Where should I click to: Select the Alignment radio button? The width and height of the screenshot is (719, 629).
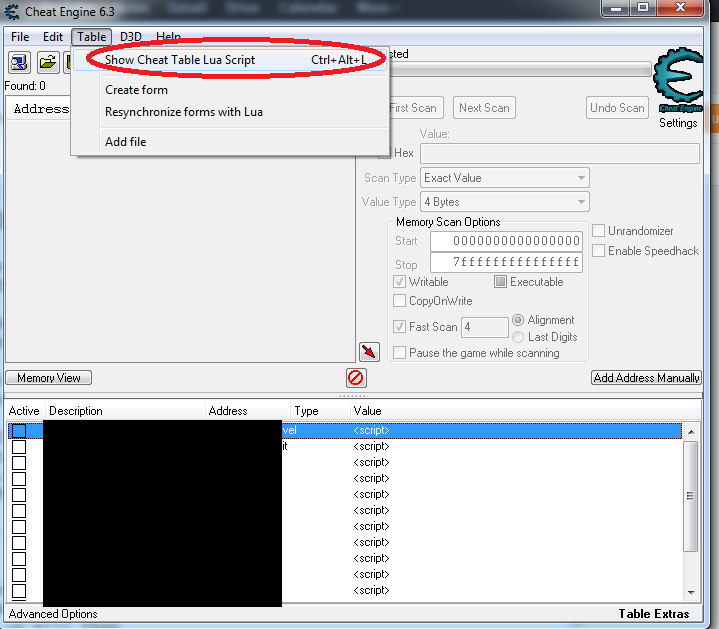(x=518, y=320)
